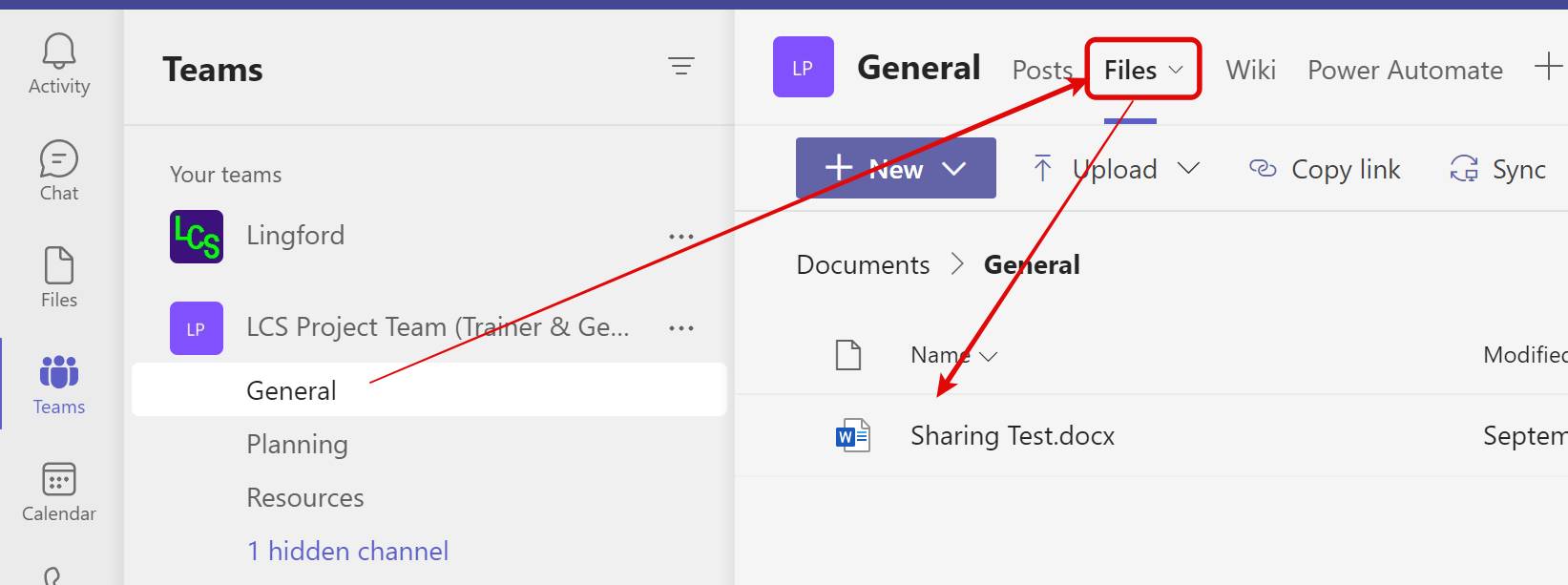Add a new tab with plus icon

coord(1548,67)
